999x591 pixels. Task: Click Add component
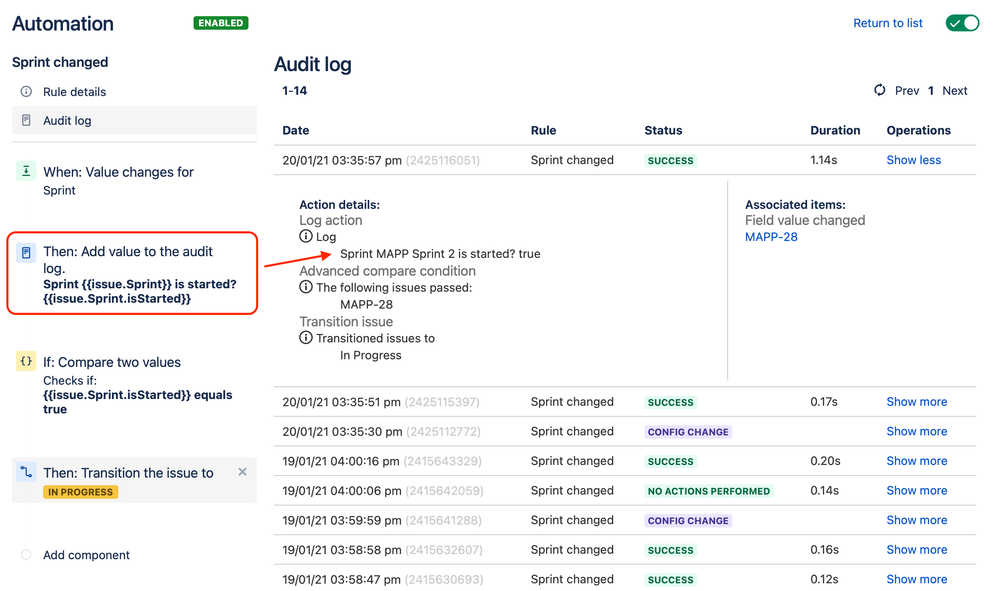click(x=86, y=555)
